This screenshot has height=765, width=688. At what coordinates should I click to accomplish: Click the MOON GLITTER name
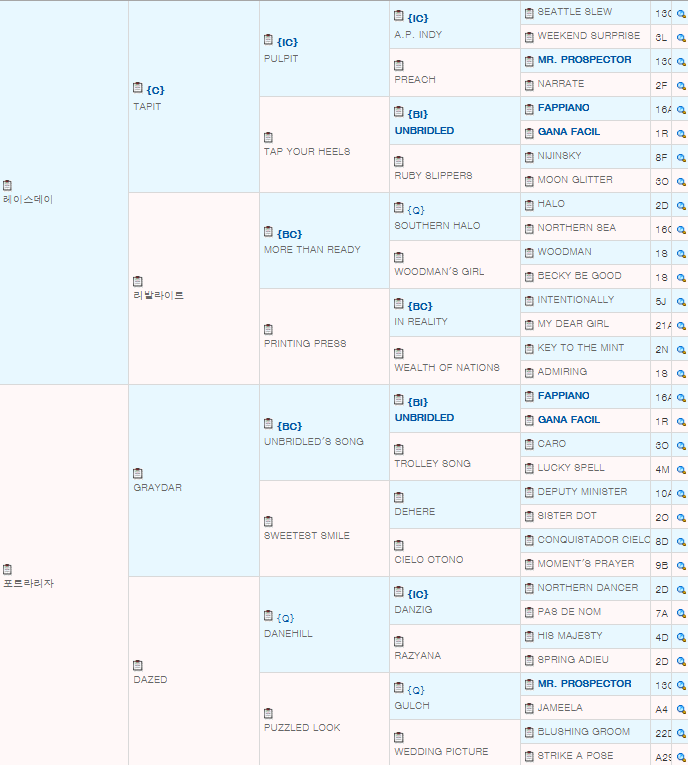[575, 180]
